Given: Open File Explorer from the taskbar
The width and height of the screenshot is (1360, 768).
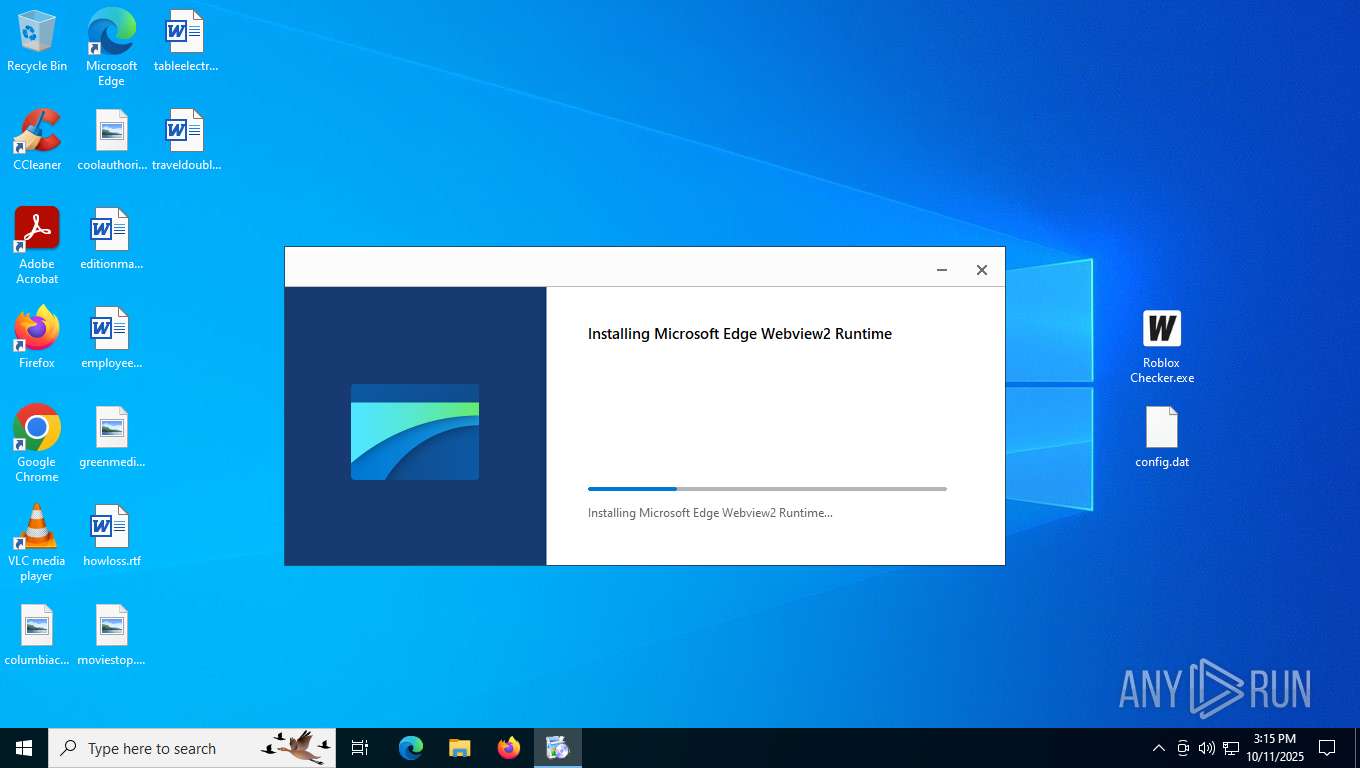Looking at the screenshot, I should pyautogui.click(x=460, y=748).
